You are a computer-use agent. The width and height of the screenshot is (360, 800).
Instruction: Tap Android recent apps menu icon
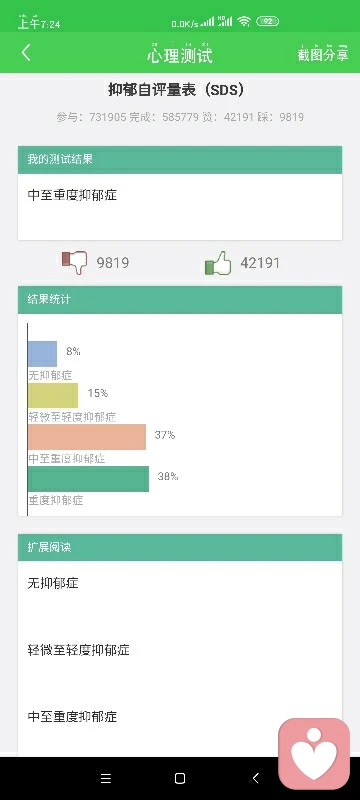click(x=106, y=778)
